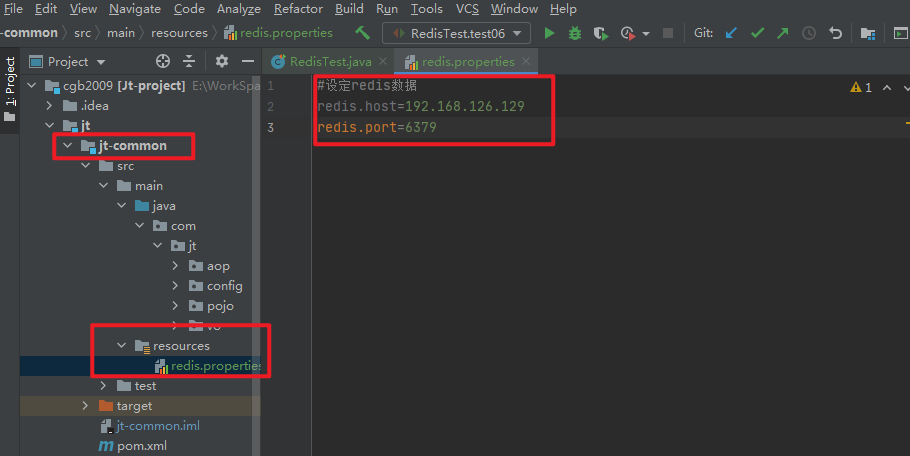Open the Refactor menu
The height and width of the screenshot is (456, 910).
point(298,9)
